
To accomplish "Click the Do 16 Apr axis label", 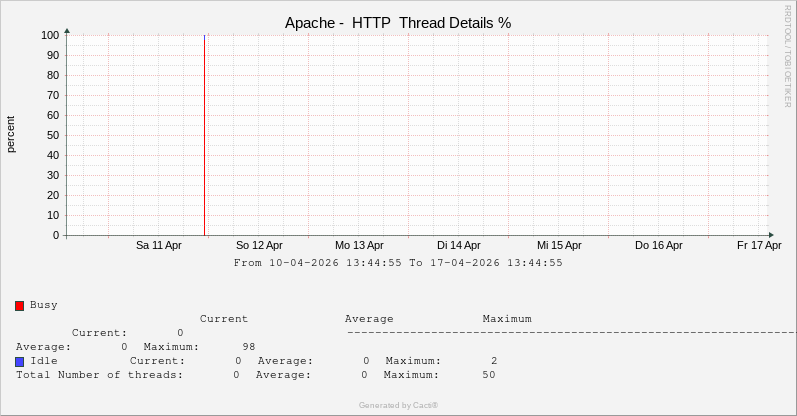I will [659, 245].
